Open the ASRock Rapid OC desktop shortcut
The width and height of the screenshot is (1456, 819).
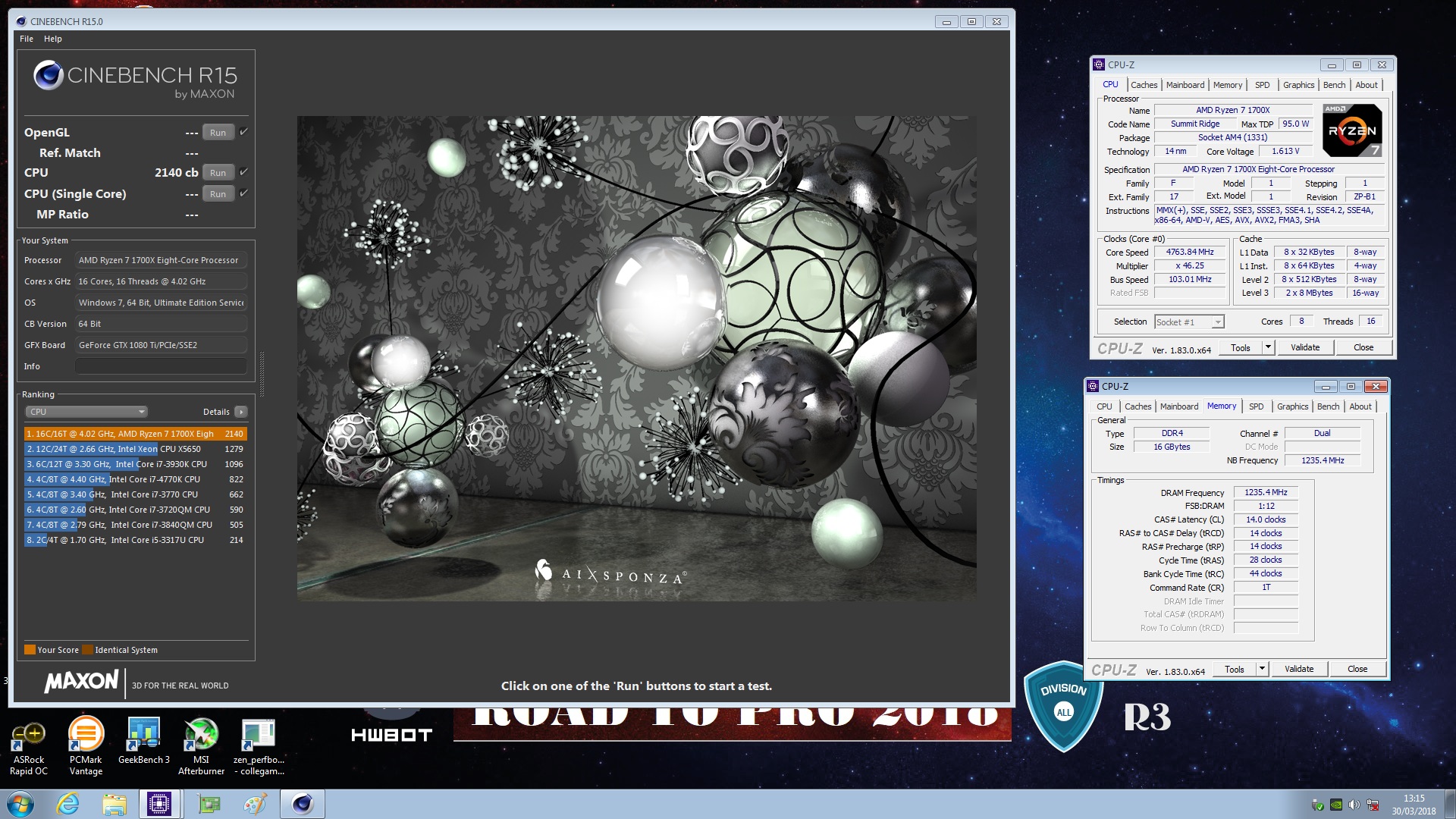[x=29, y=747]
